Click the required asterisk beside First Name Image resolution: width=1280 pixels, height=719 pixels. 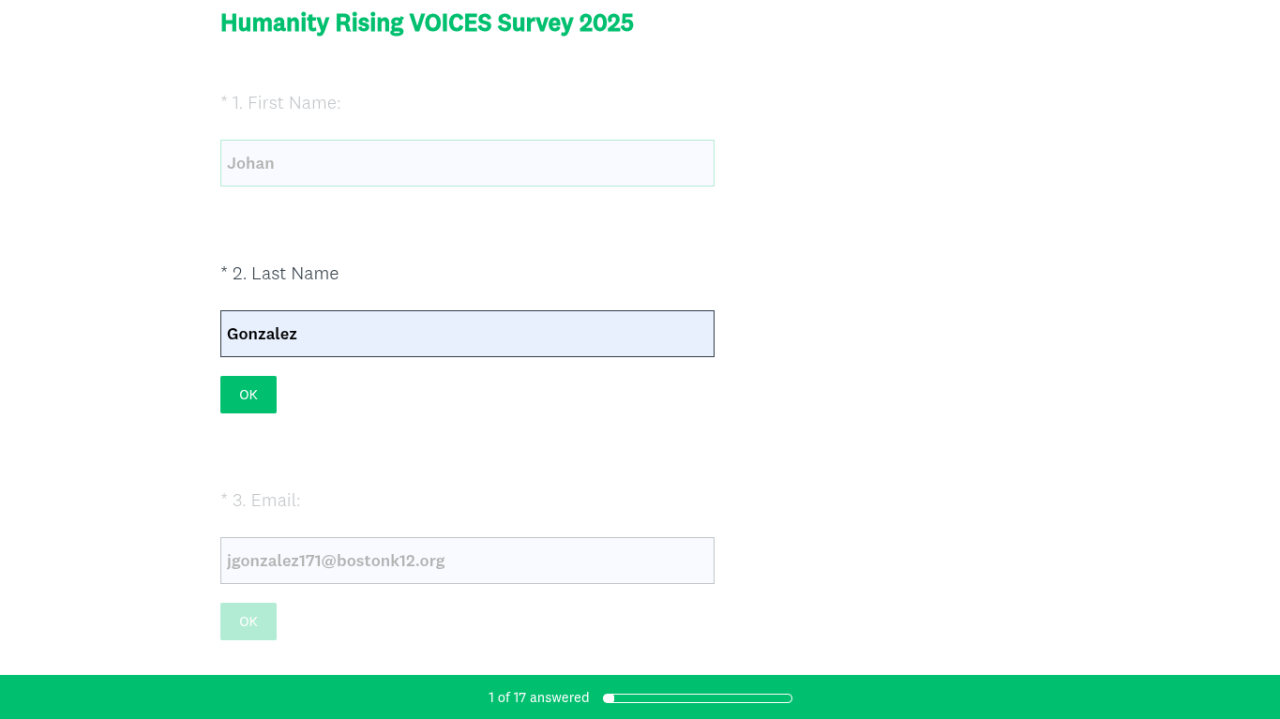click(x=224, y=102)
